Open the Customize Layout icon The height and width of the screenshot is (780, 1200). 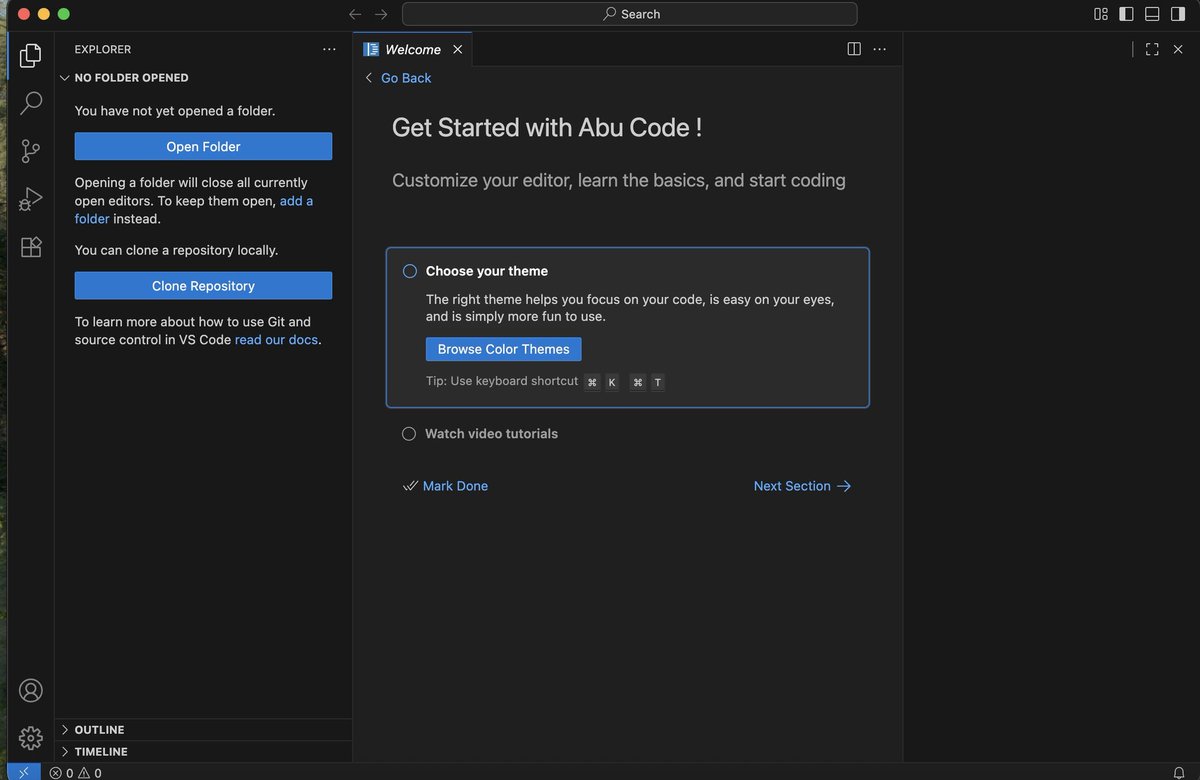pos(1101,14)
